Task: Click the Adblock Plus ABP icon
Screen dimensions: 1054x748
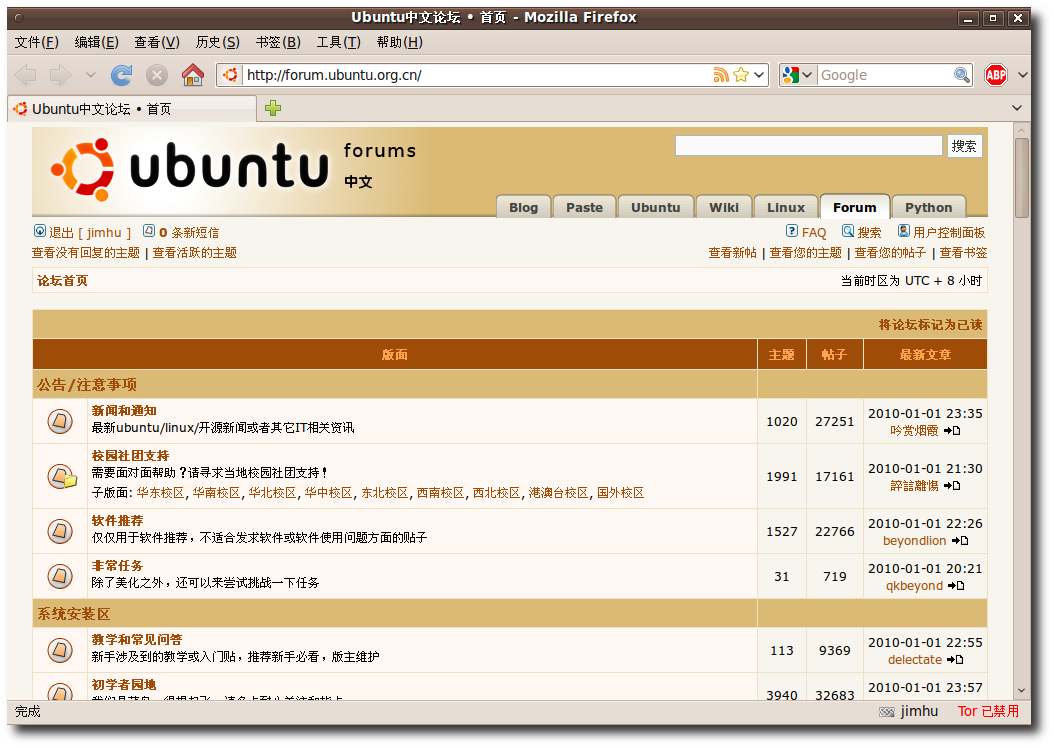Action: click(x=996, y=75)
